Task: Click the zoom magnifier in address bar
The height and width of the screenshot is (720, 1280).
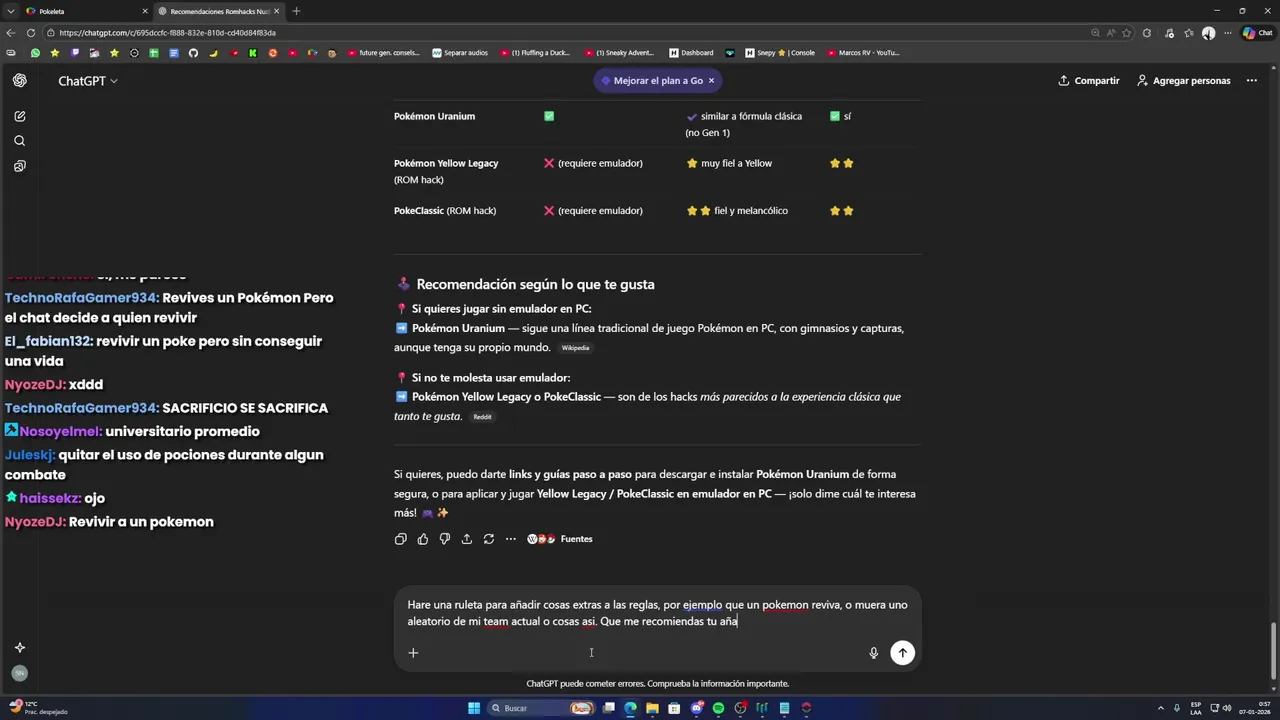Action: [1096, 32]
